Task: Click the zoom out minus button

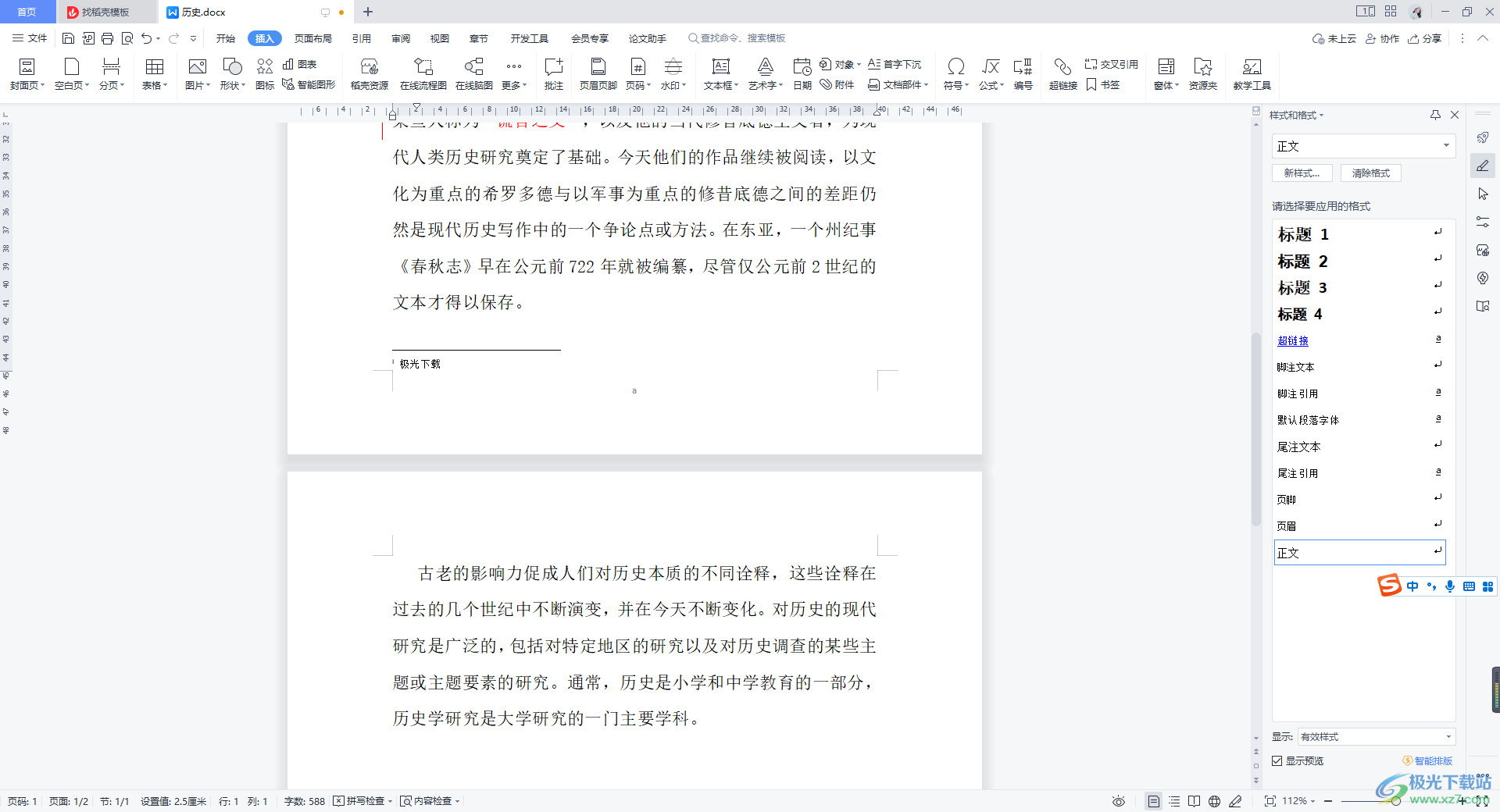Action: click(x=1328, y=801)
